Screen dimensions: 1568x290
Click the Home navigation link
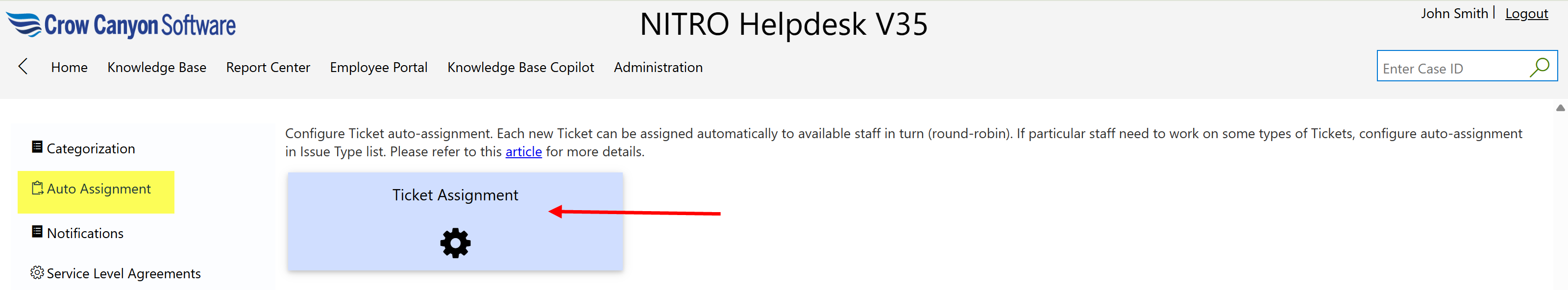click(x=69, y=67)
